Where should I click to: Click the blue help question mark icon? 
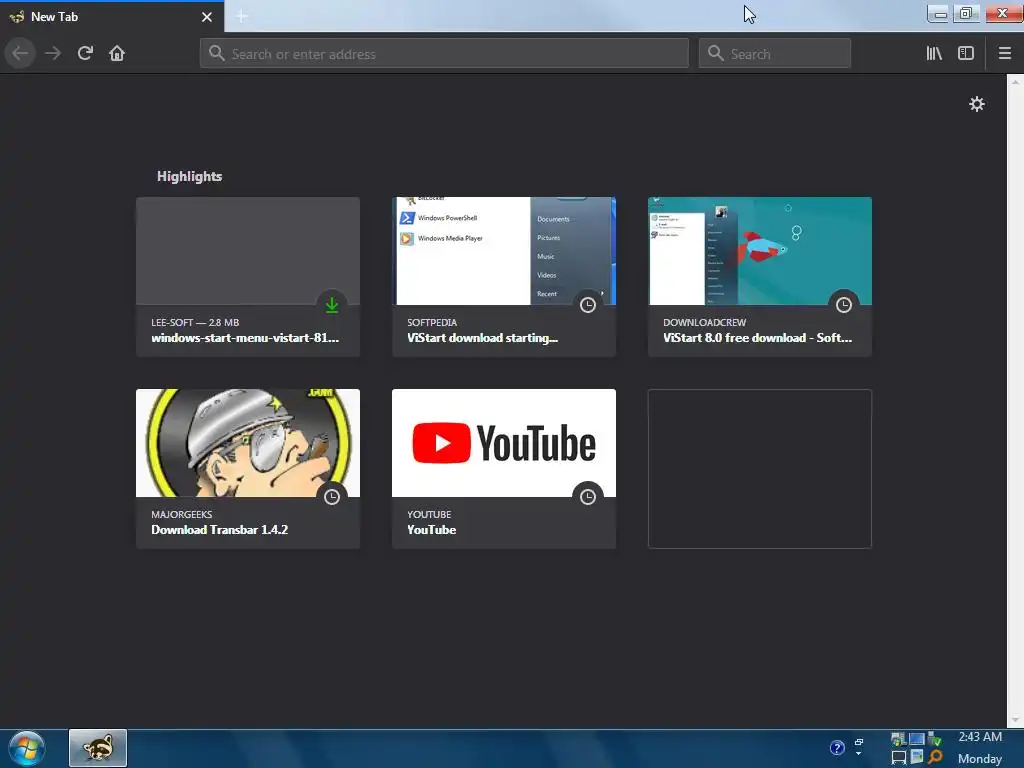(x=837, y=748)
